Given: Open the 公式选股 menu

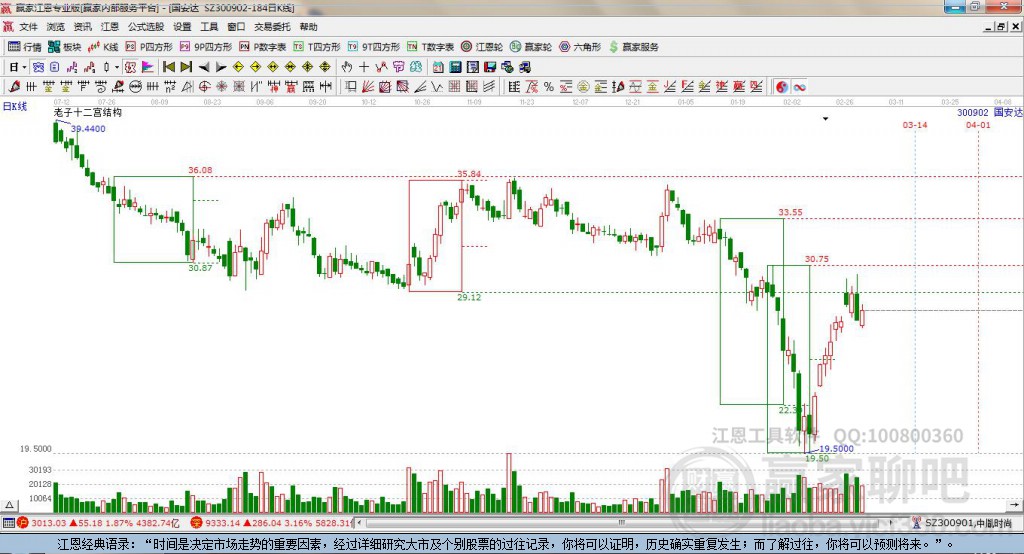Looking at the screenshot, I should (x=146, y=27).
